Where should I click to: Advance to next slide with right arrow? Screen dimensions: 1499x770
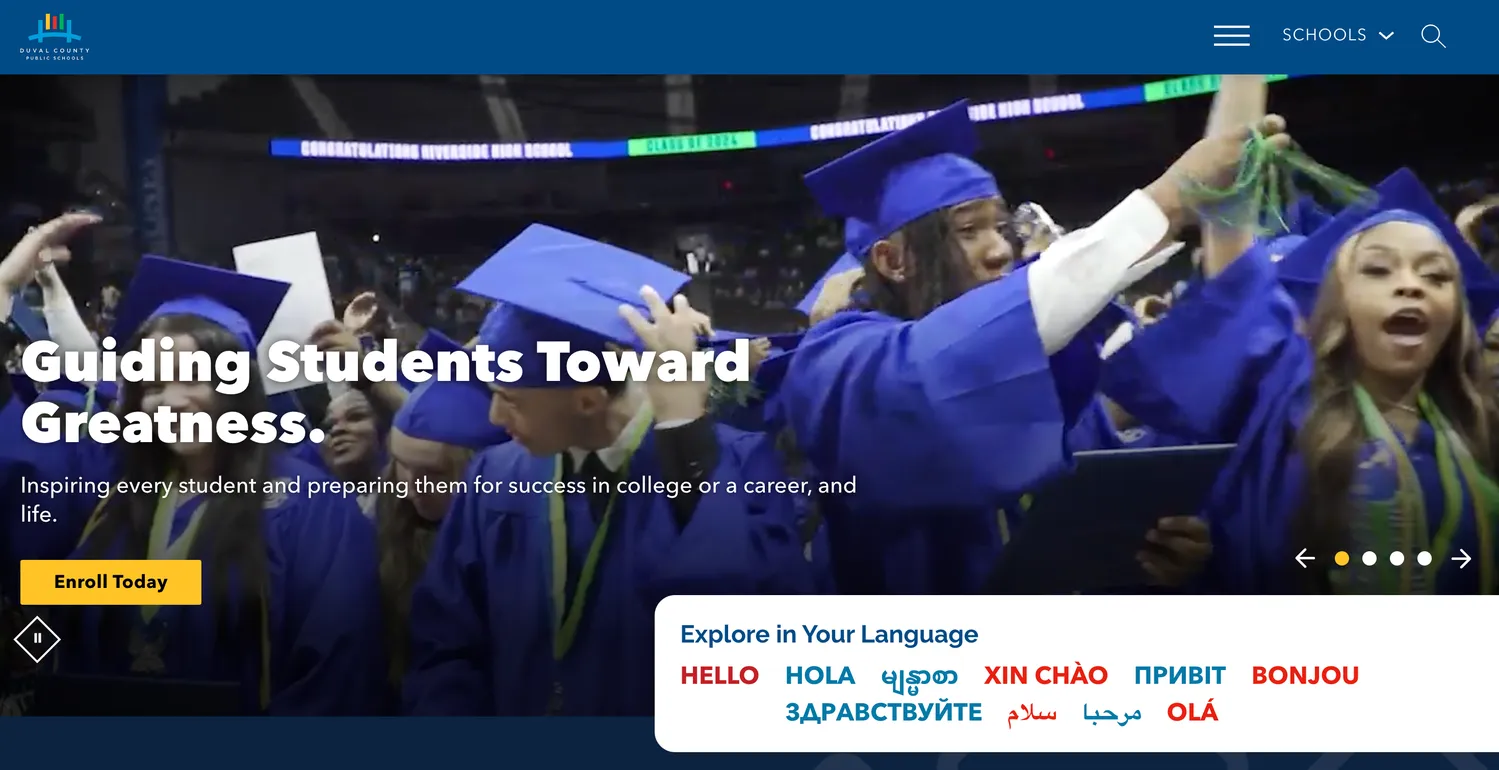pos(1461,558)
